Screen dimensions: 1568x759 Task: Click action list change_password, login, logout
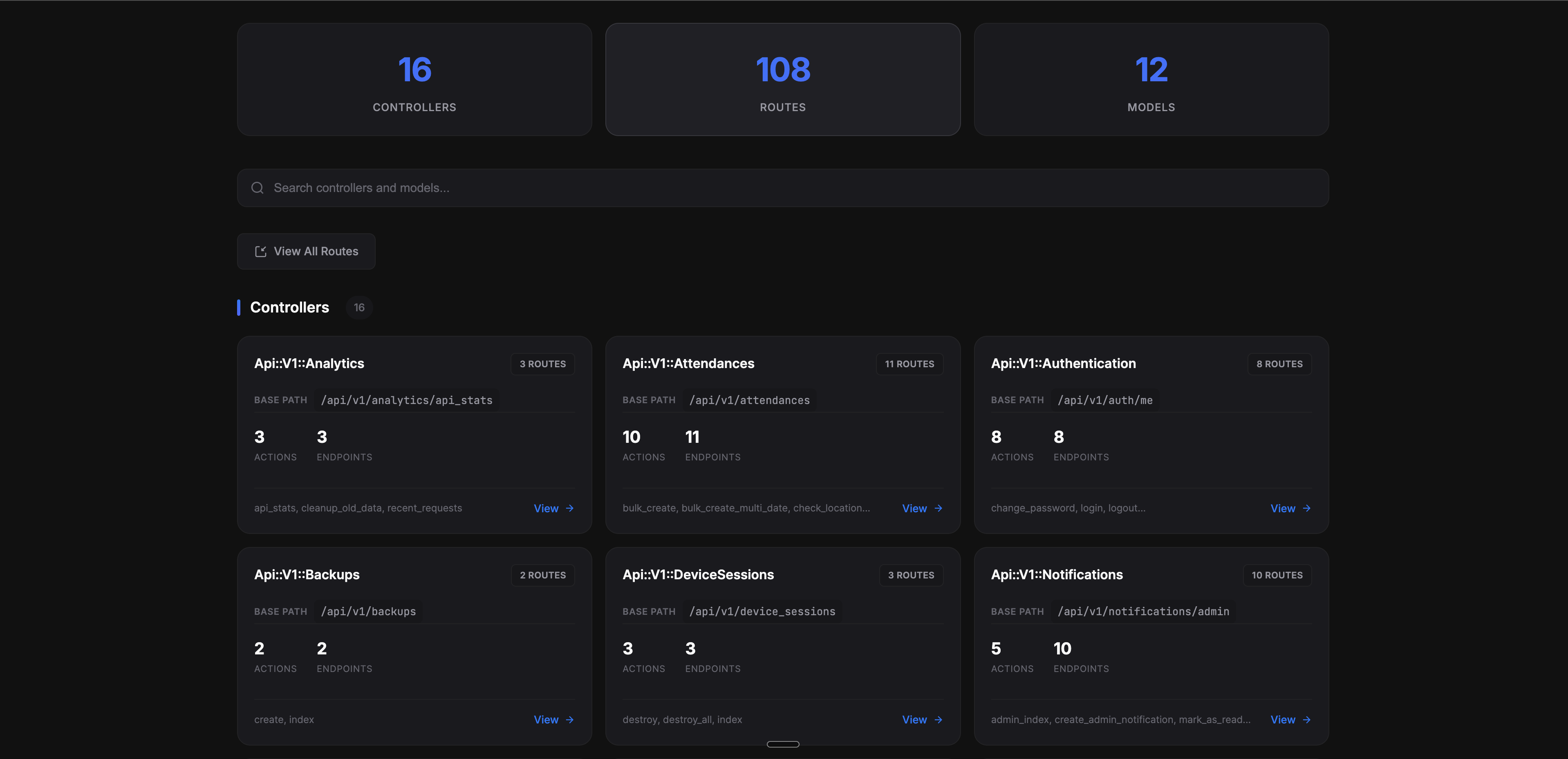point(1068,508)
